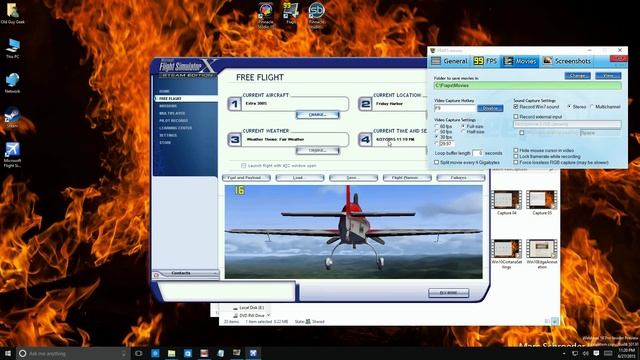
Task: Enable Force lossless RGB capture
Action: pyautogui.click(x=516, y=162)
